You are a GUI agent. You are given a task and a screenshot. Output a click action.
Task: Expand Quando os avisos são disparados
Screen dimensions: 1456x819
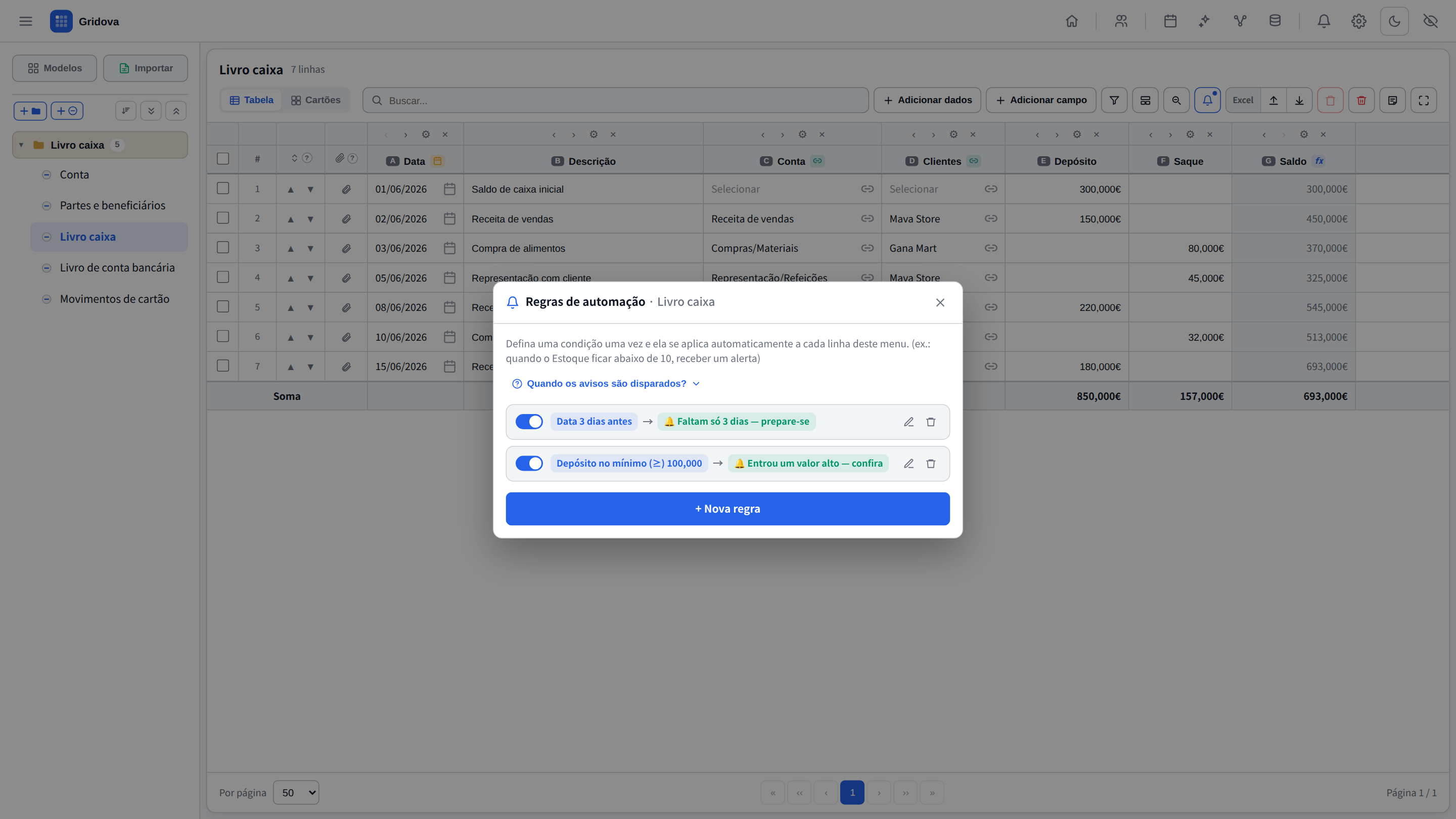[606, 384]
